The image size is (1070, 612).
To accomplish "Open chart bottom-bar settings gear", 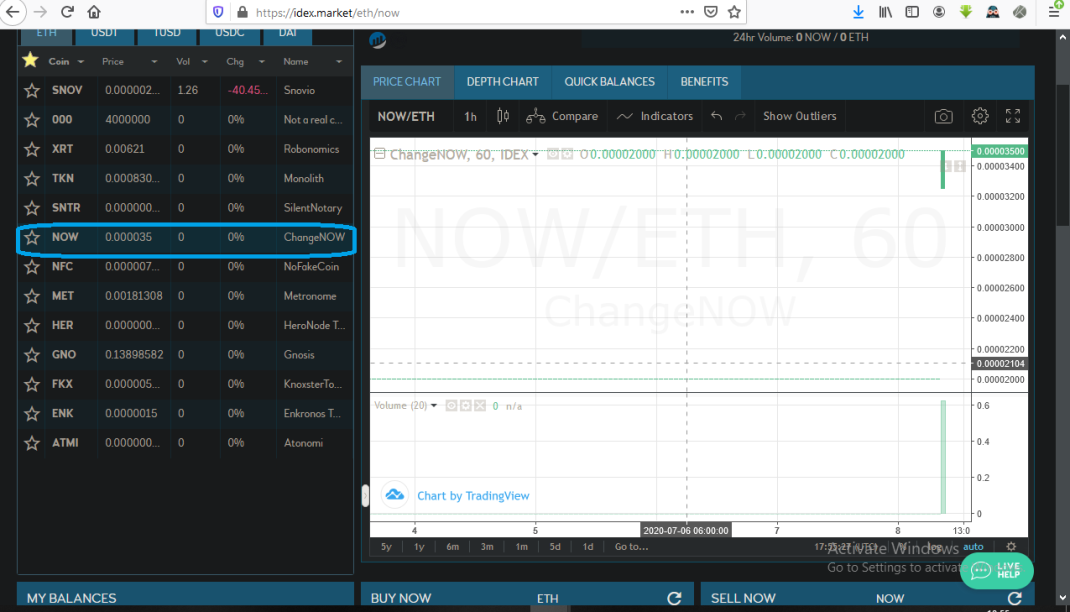I will (x=1011, y=547).
